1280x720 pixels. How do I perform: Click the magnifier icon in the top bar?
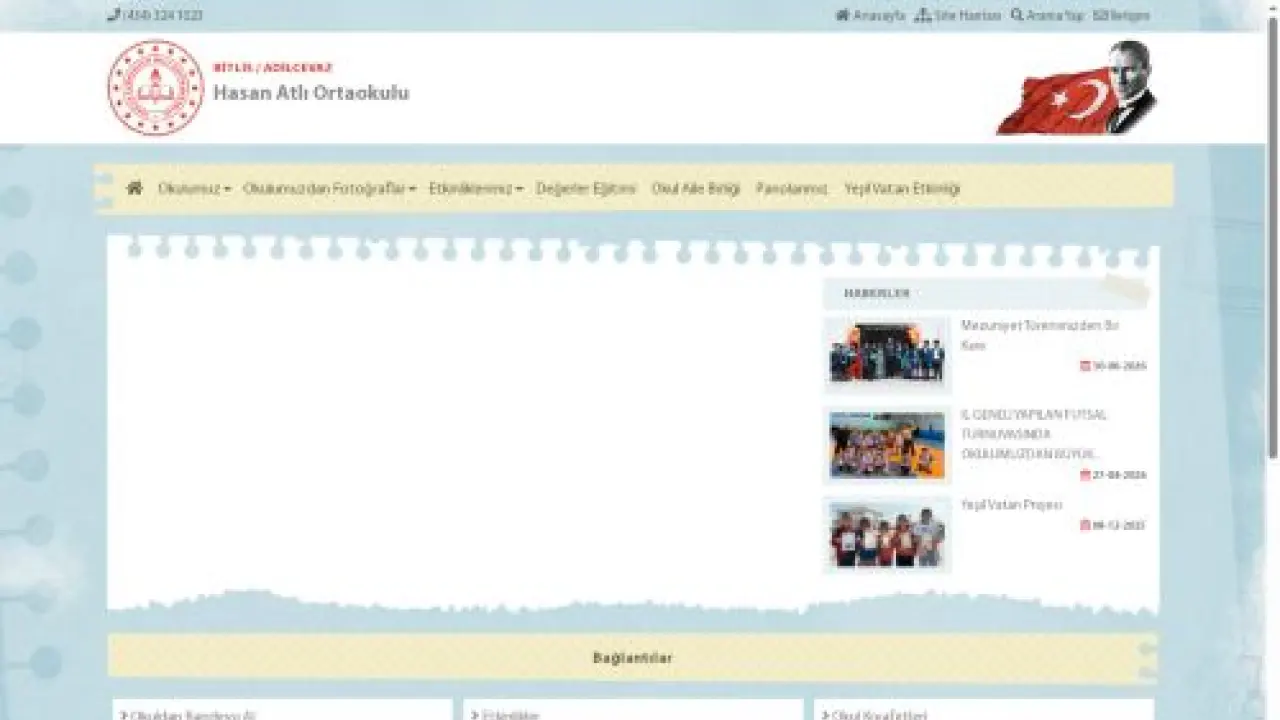pos(1017,16)
